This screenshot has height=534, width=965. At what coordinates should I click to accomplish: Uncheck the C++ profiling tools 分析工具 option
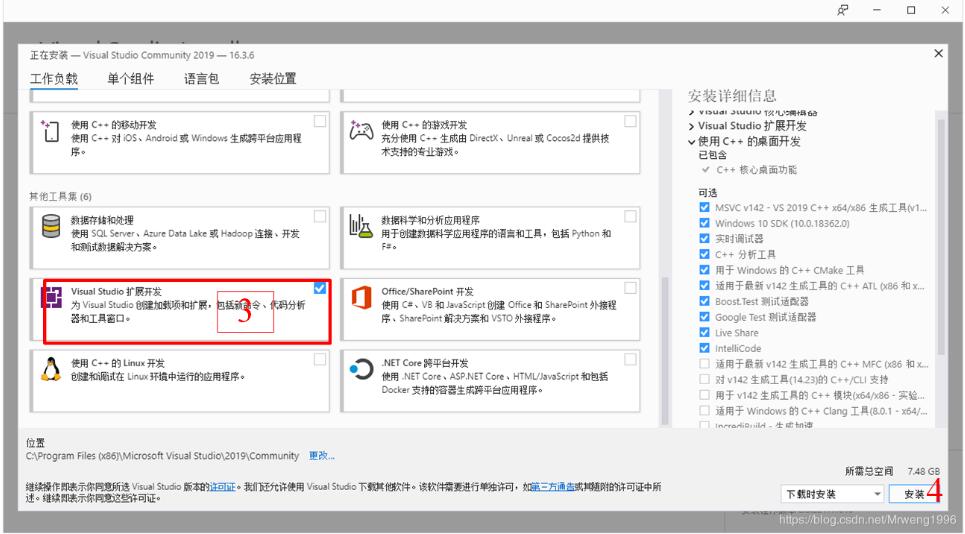704,254
